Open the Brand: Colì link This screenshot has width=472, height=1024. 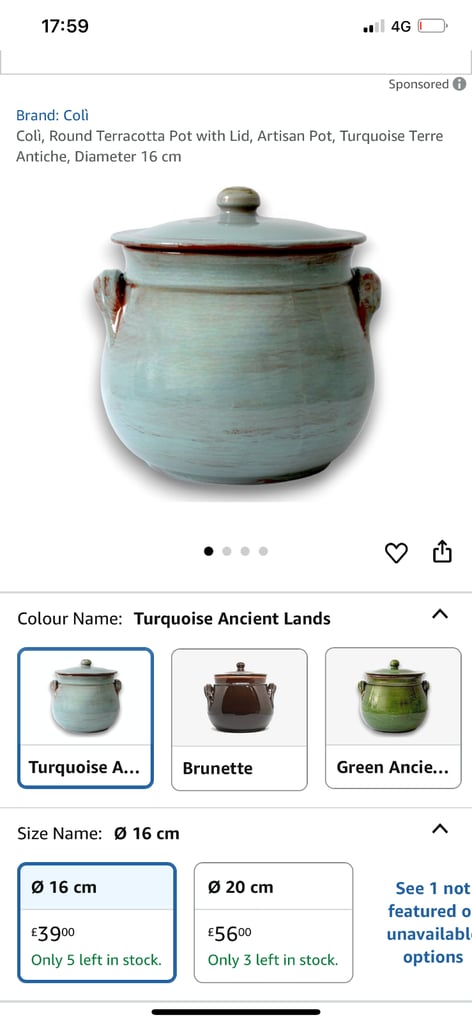[x=52, y=116]
